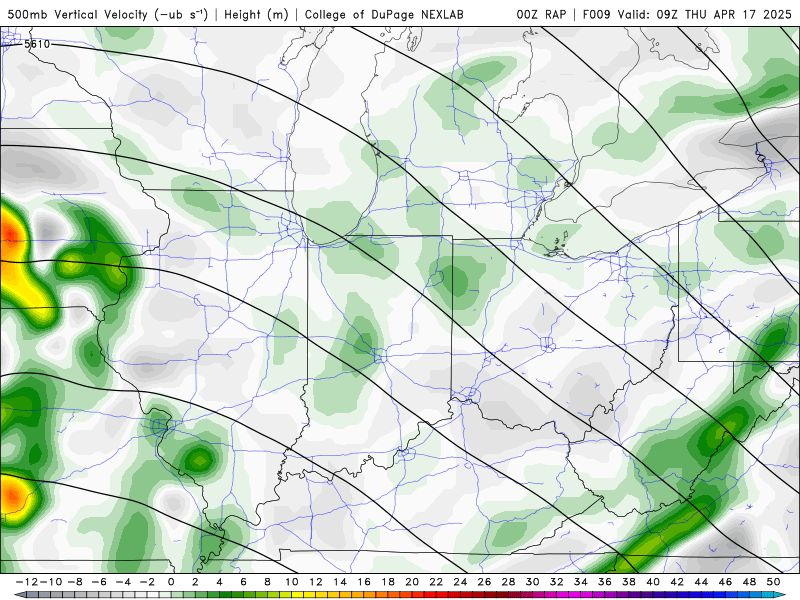
Task: Click the "48" color scale value
Action: (750, 582)
